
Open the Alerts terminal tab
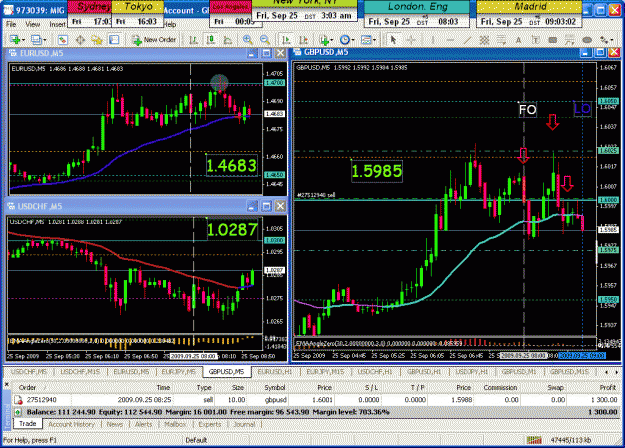point(143,424)
